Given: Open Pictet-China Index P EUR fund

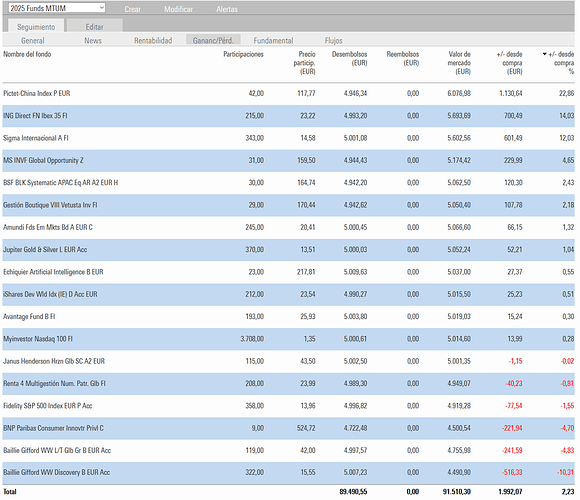Looking at the screenshot, I should point(37,94).
